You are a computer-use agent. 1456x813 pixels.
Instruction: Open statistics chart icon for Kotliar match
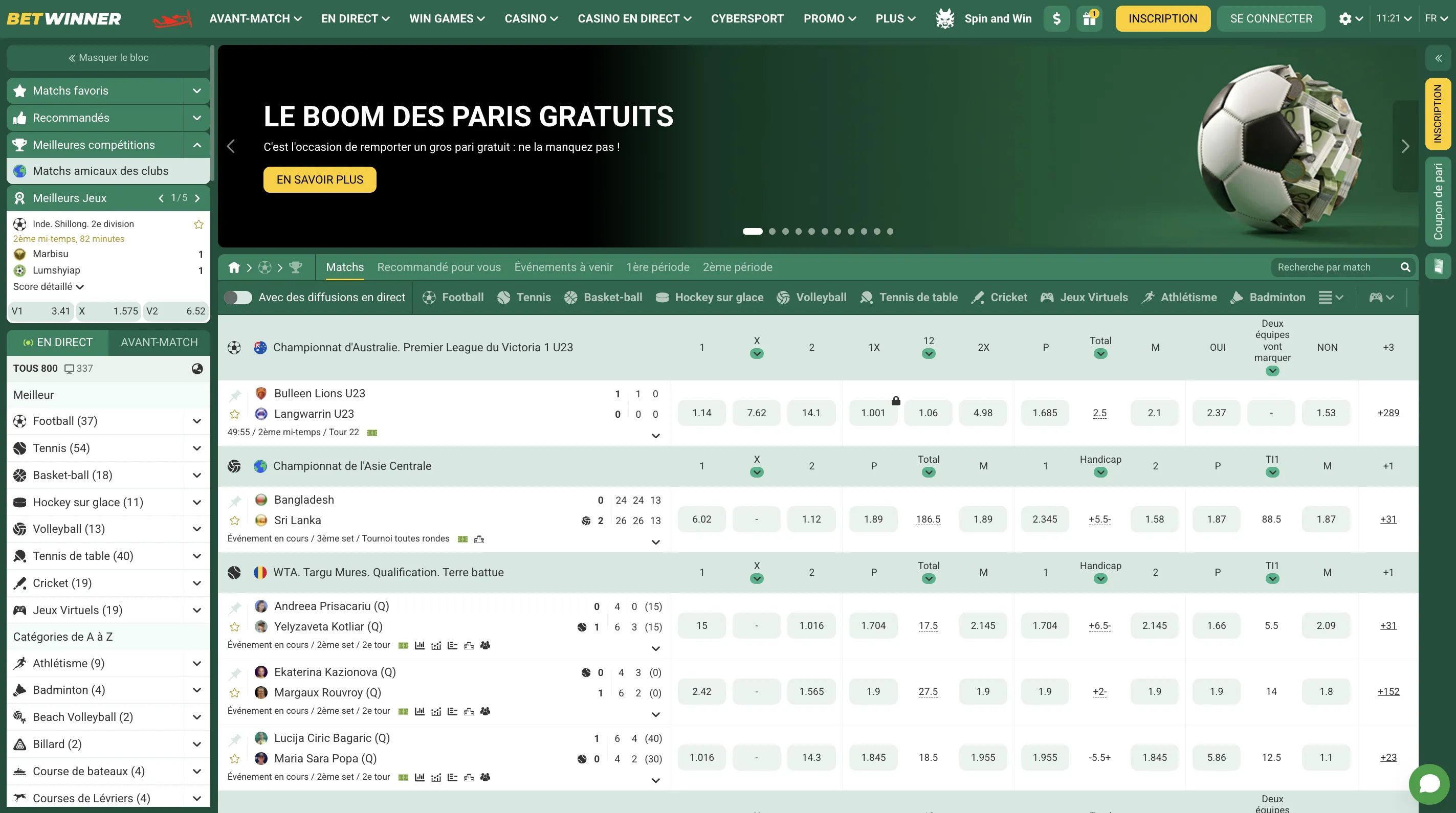420,645
